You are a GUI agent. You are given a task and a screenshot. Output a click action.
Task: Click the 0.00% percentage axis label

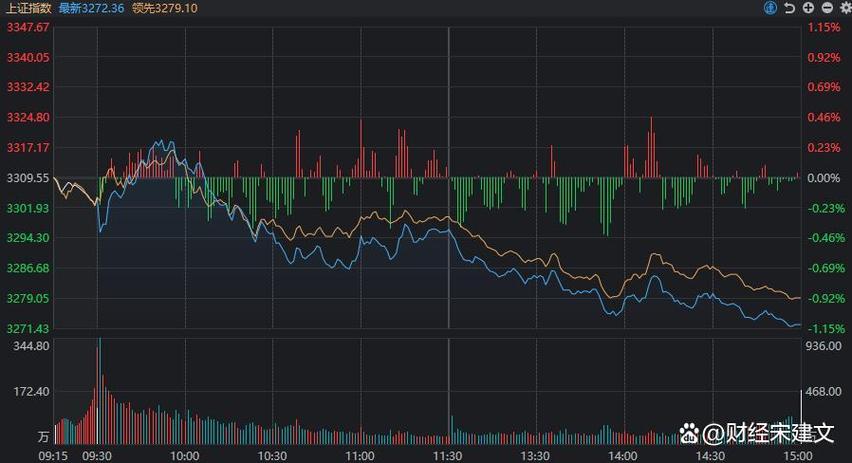824,178
